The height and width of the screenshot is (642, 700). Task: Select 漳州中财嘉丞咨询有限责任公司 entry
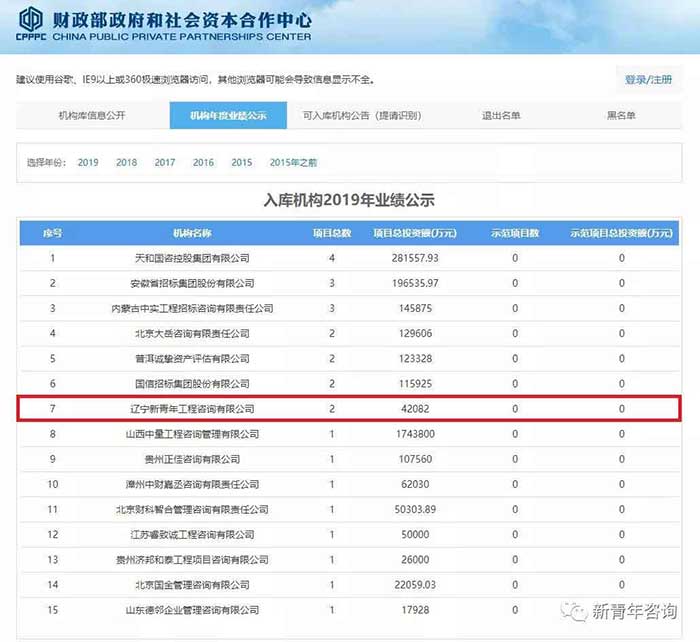192,484
